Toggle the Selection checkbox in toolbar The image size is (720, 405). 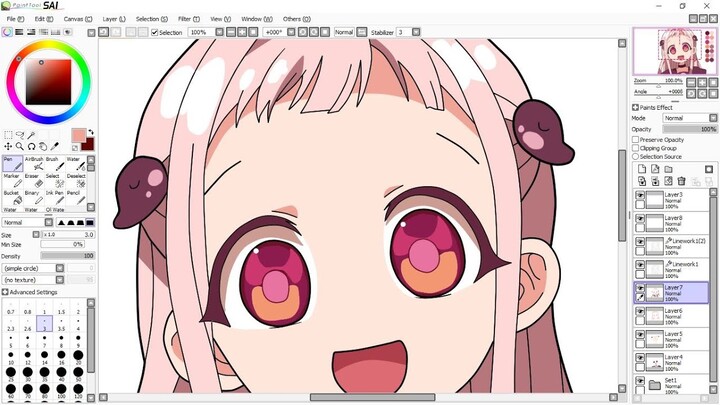click(155, 33)
